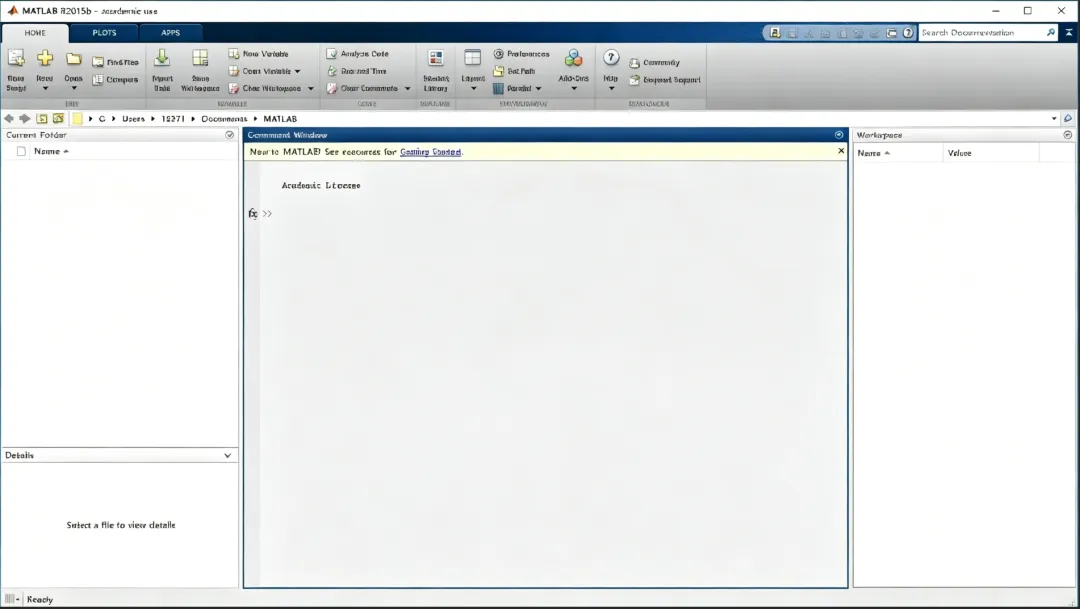The height and width of the screenshot is (609, 1080).
Task: Click the Community button
Action: 654,63
